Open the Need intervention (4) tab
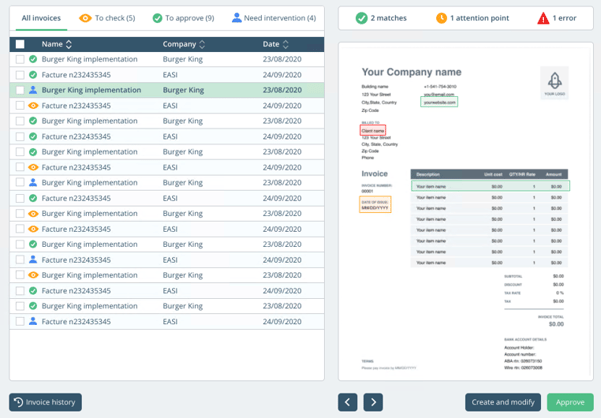Viewport: 601px width, 418px height. [x=274, y=18]
